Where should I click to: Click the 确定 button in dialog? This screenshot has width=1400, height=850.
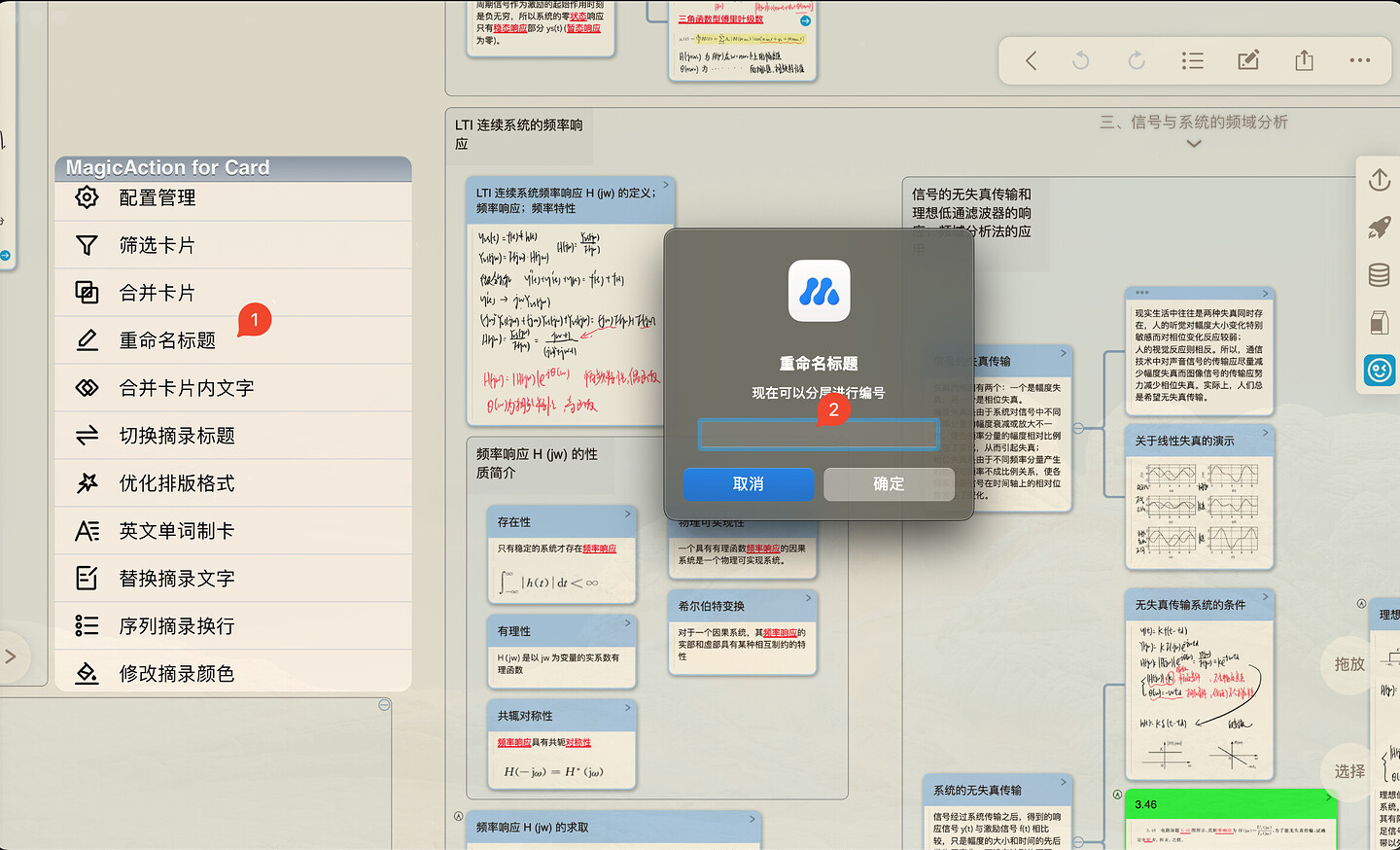[x=888, y=484]
